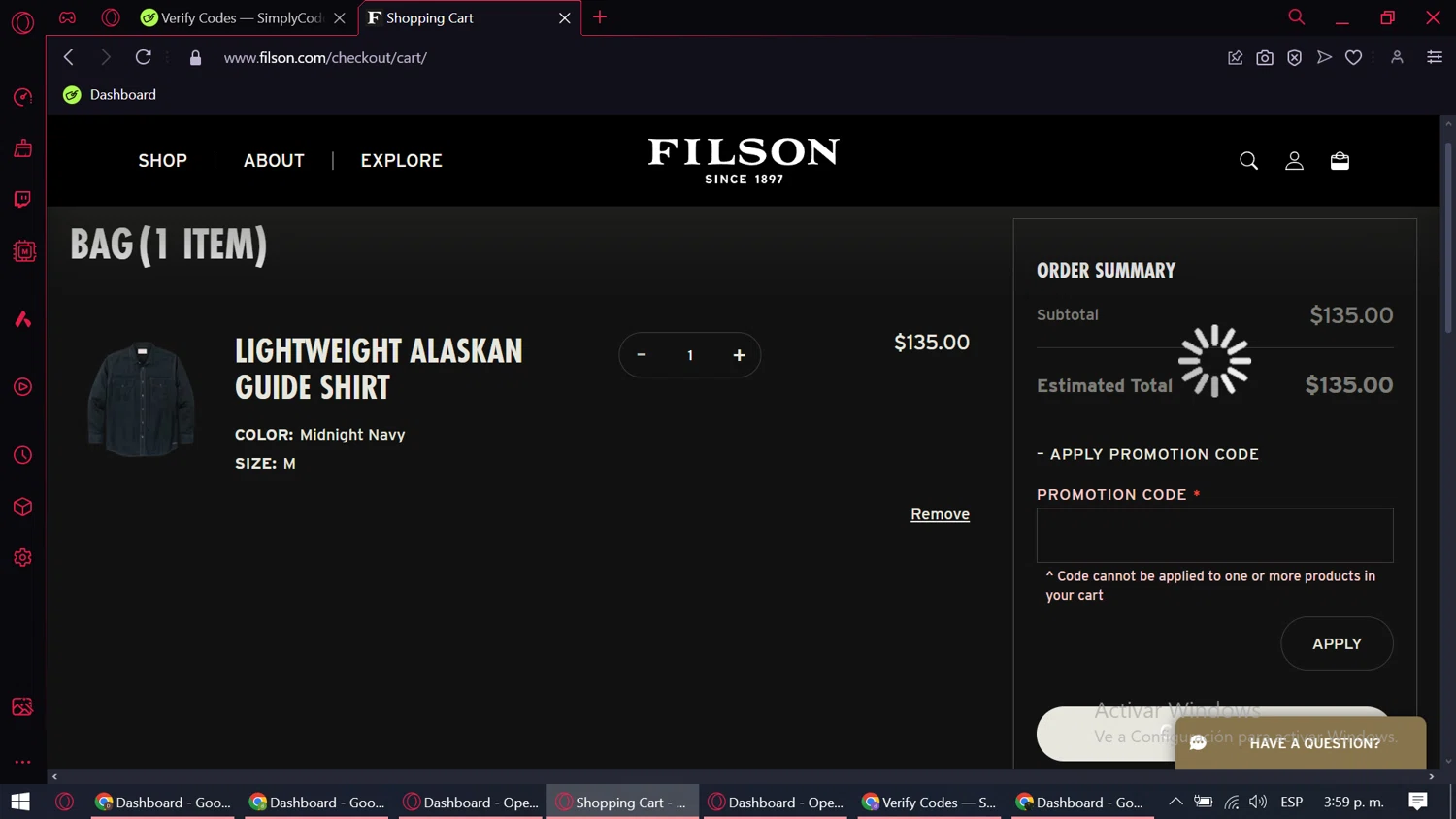This screenshot has width=1456, height=819.
Task: Open the SHOP navigation menu
Action: (x=162, y=161)
